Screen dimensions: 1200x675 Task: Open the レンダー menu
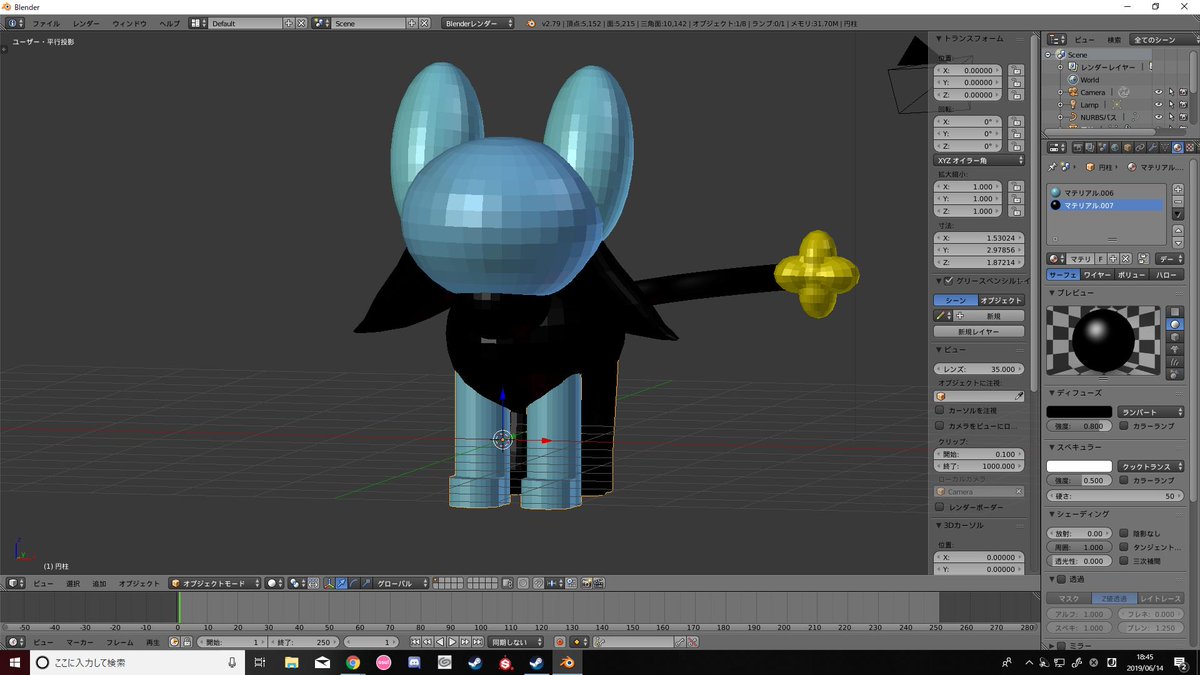tap(86, 23)
